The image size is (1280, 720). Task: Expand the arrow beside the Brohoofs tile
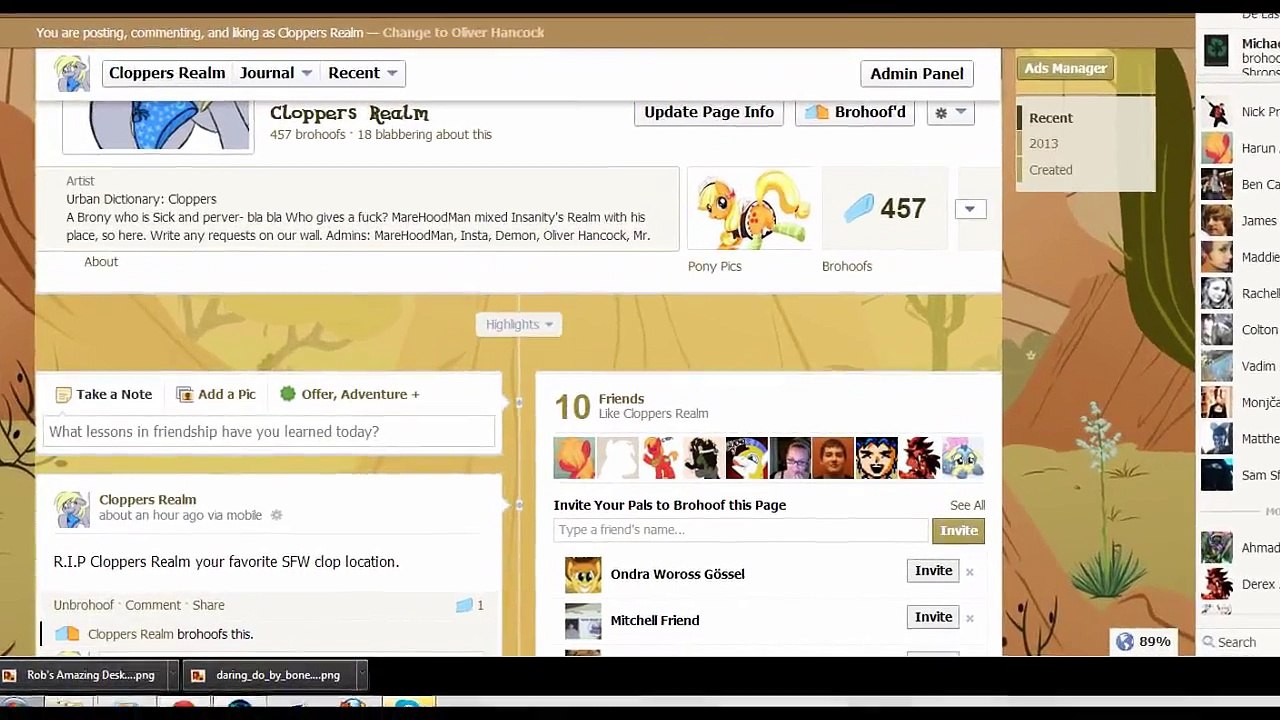tap(970, 209)
